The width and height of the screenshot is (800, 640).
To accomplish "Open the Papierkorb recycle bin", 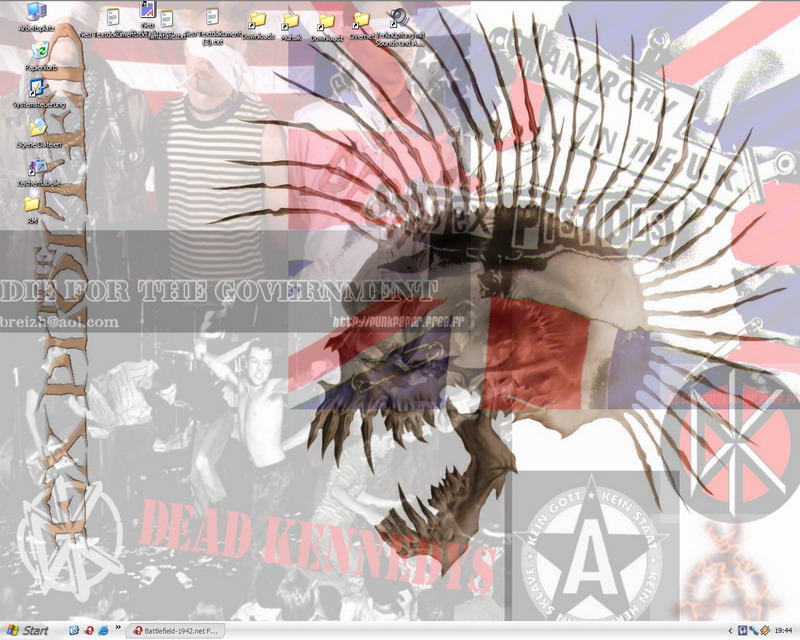I will pyautogui.click(x=40, y=56).
